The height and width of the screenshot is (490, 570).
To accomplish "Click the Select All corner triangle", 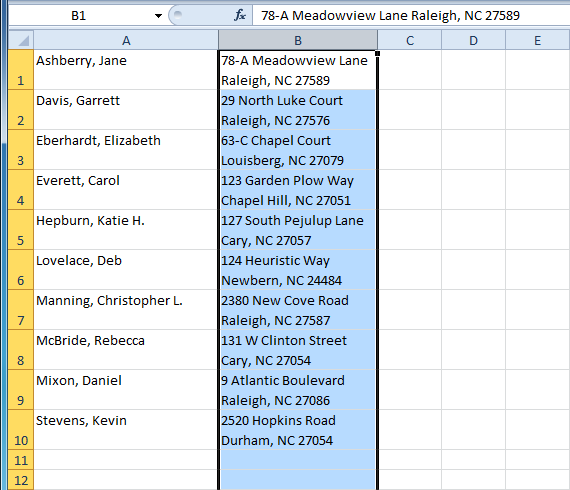I will click(21, 40).
